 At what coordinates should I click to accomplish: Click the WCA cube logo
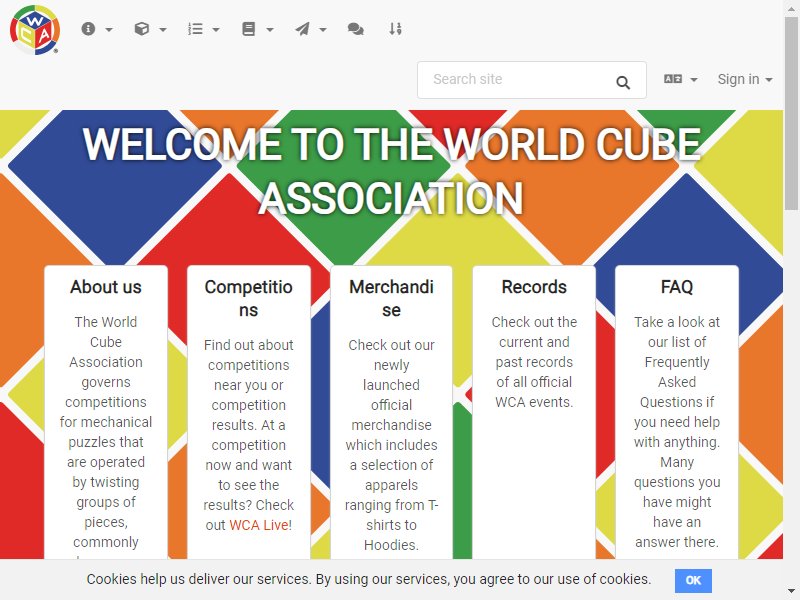pos(35,30)
